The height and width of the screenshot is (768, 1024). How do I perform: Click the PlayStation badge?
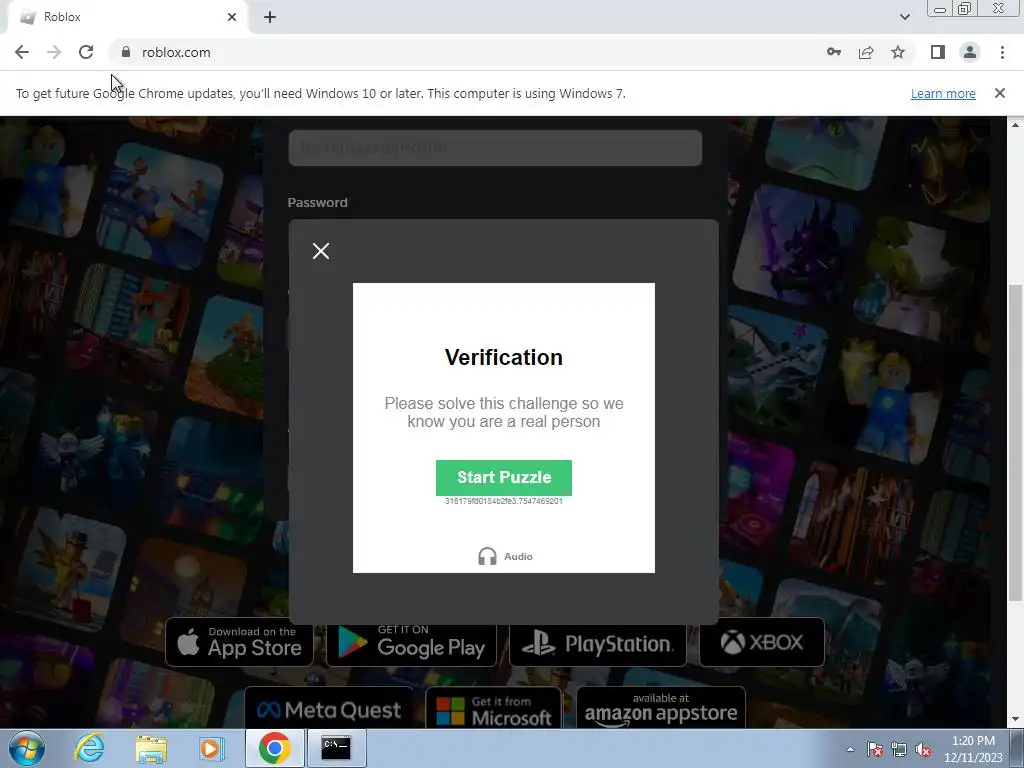click(x=598, y=642)
